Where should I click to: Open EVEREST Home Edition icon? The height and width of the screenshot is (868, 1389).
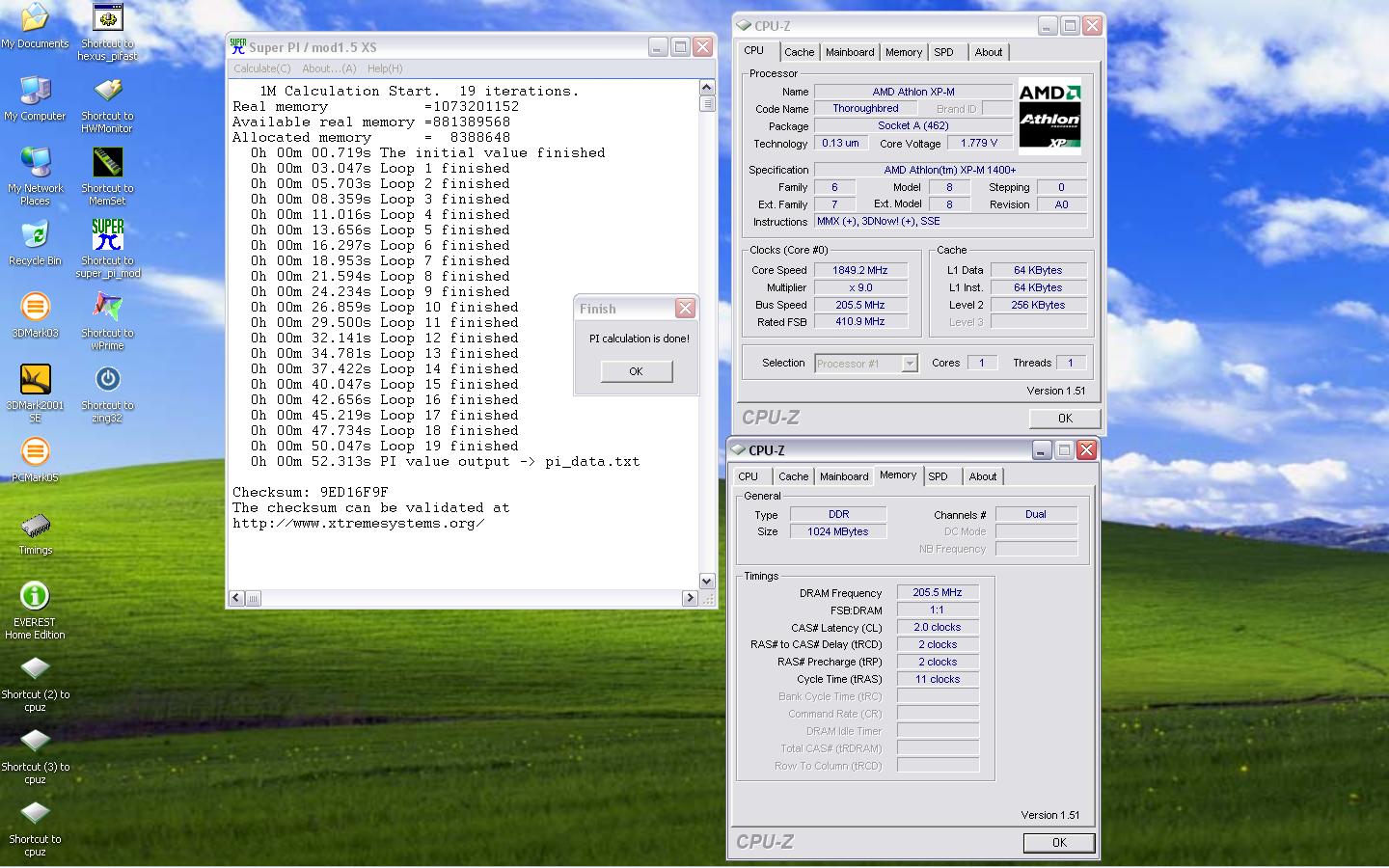[x=35, y=597]
